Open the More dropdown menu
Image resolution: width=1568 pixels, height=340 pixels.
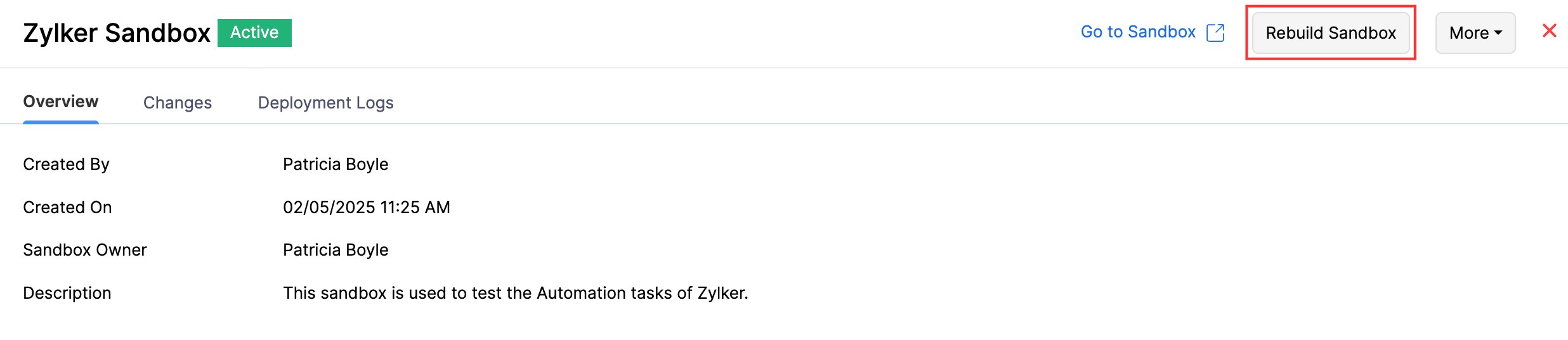click(x=1474, y=33)
